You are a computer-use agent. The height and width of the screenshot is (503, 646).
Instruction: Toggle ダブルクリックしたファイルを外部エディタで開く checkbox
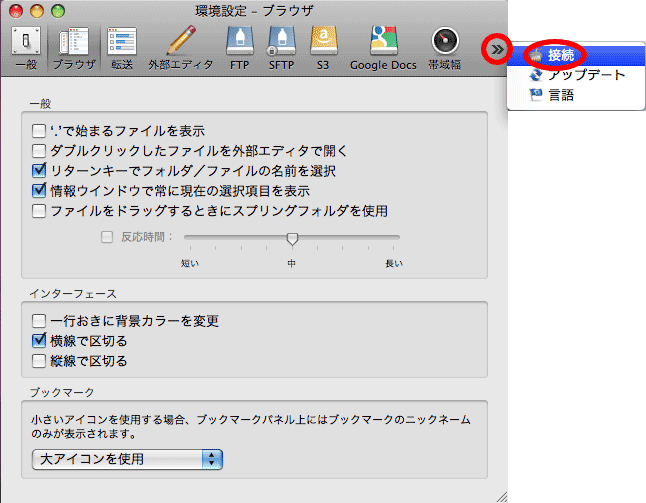(39, 151)
